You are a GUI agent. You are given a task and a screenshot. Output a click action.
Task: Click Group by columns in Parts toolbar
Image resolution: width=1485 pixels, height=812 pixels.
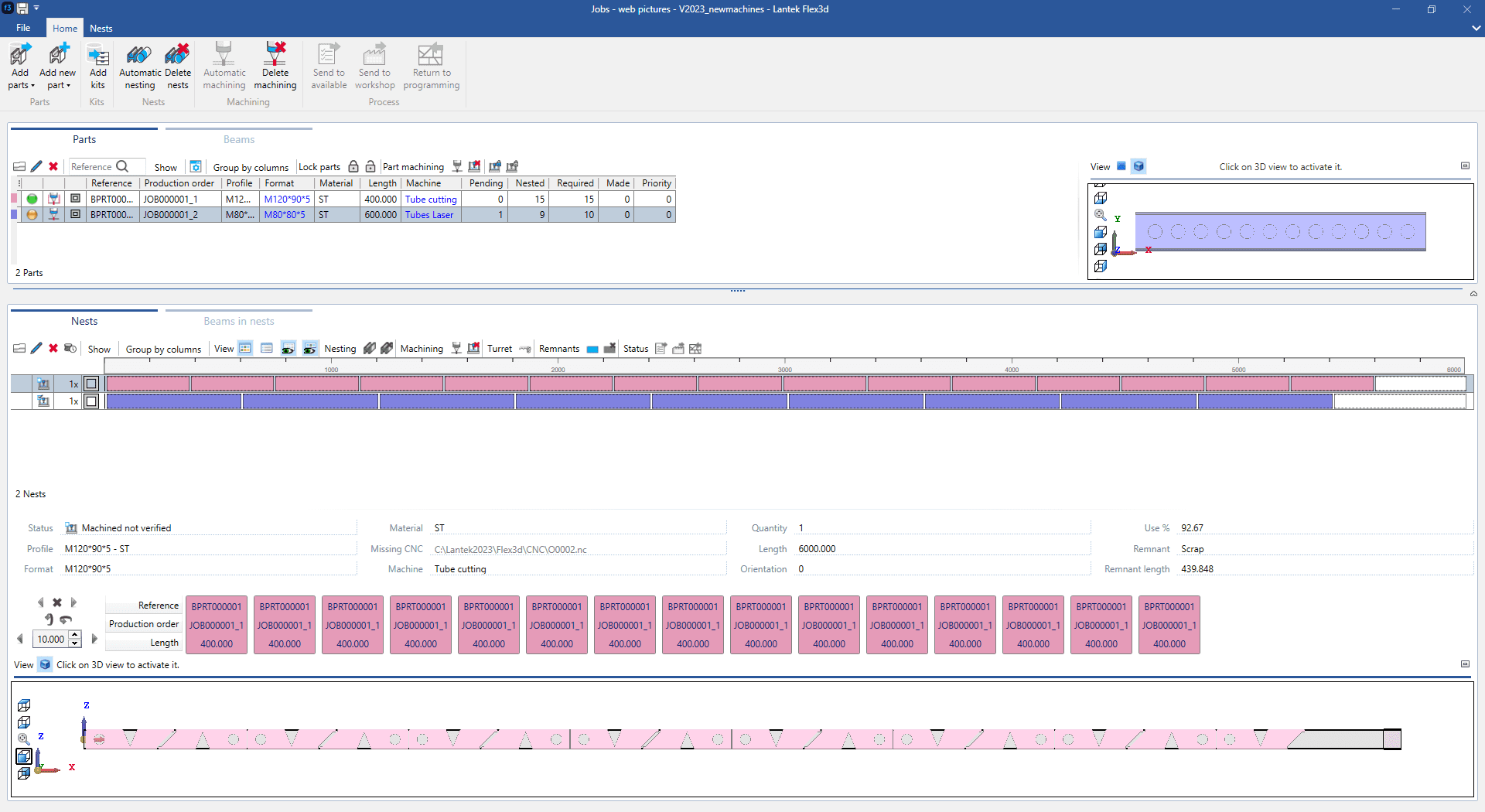coord(251,167)
